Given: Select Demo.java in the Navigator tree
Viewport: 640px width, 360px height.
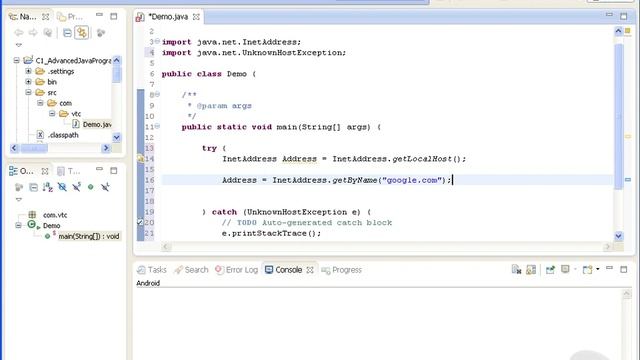Looking at the screenshot, I should click(97, 124).
